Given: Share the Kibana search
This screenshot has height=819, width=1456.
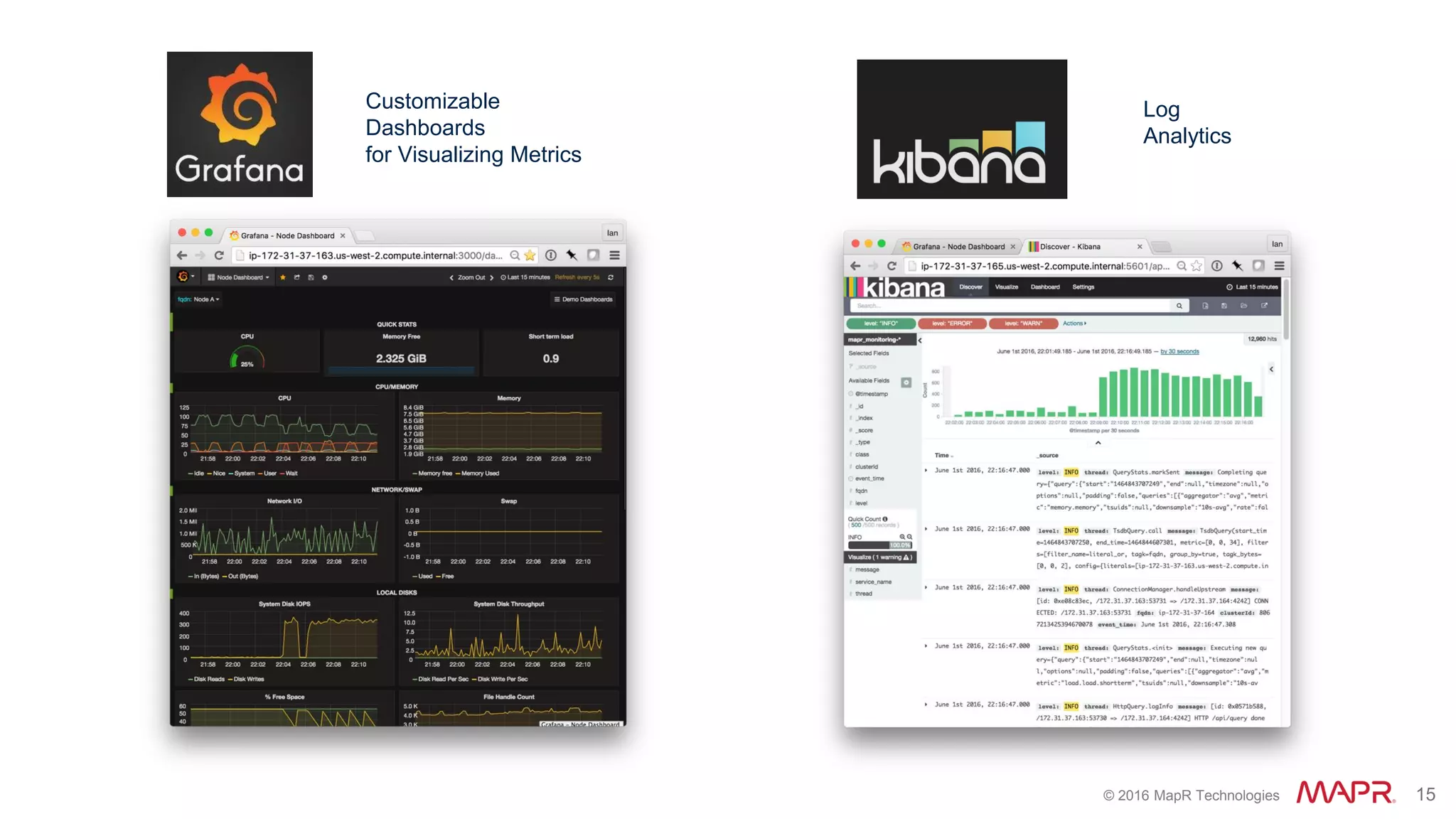Looking at the screenshot, I should pyautogui.click(x=1264, y=306).
